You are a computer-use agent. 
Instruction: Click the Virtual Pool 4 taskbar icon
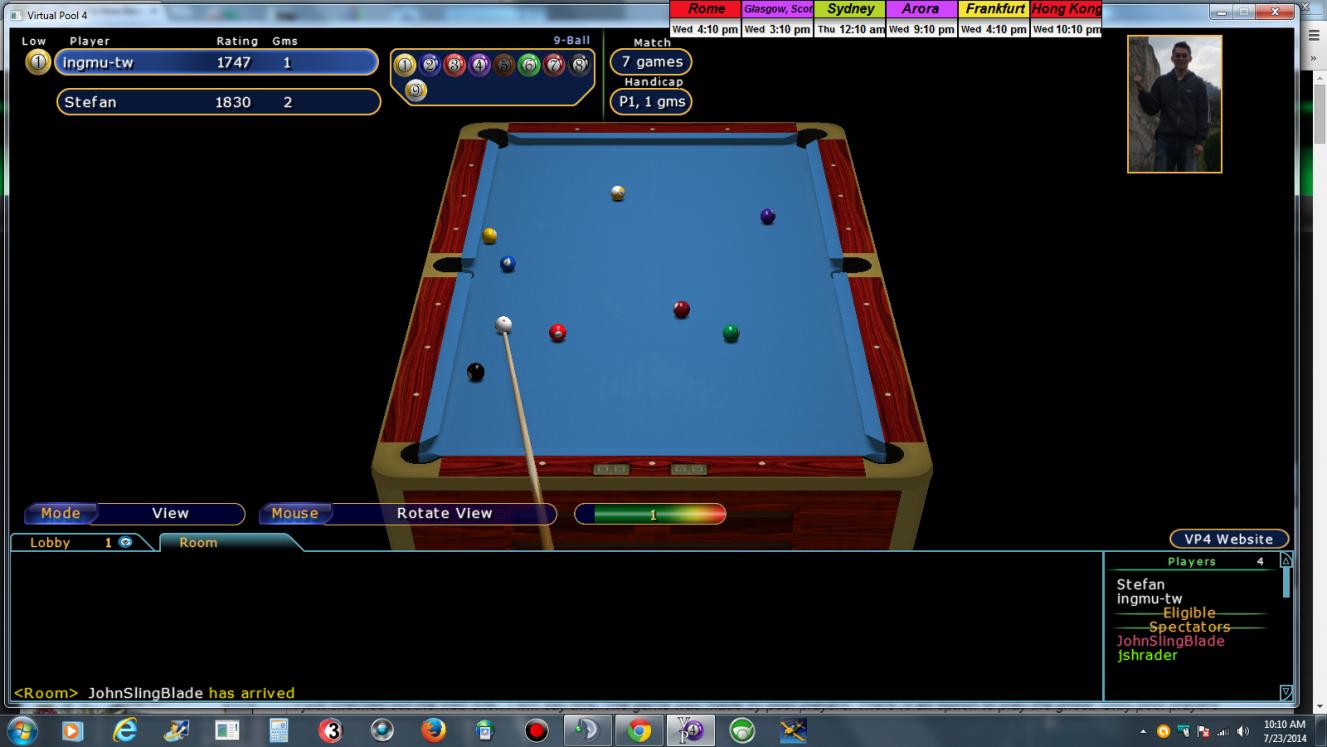pos(691,731)
